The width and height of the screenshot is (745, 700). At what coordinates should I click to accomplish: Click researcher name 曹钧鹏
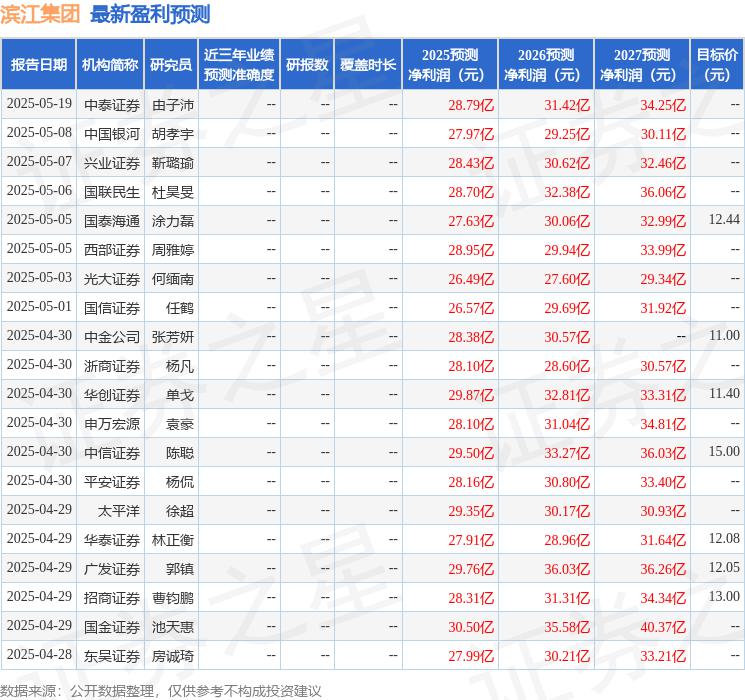coord(173,598)
